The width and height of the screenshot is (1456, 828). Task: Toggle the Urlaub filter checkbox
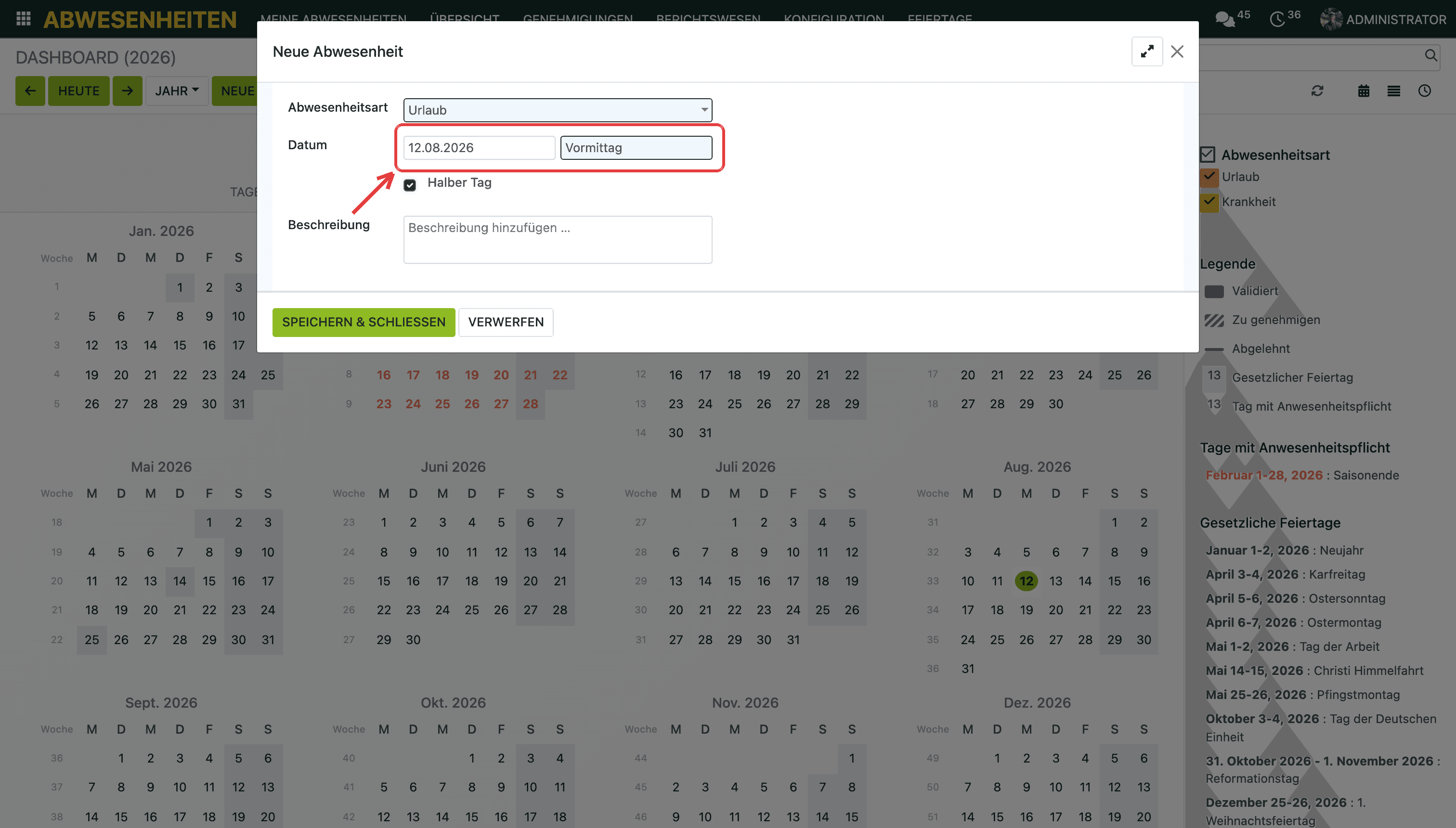[x=1209, y=177]
